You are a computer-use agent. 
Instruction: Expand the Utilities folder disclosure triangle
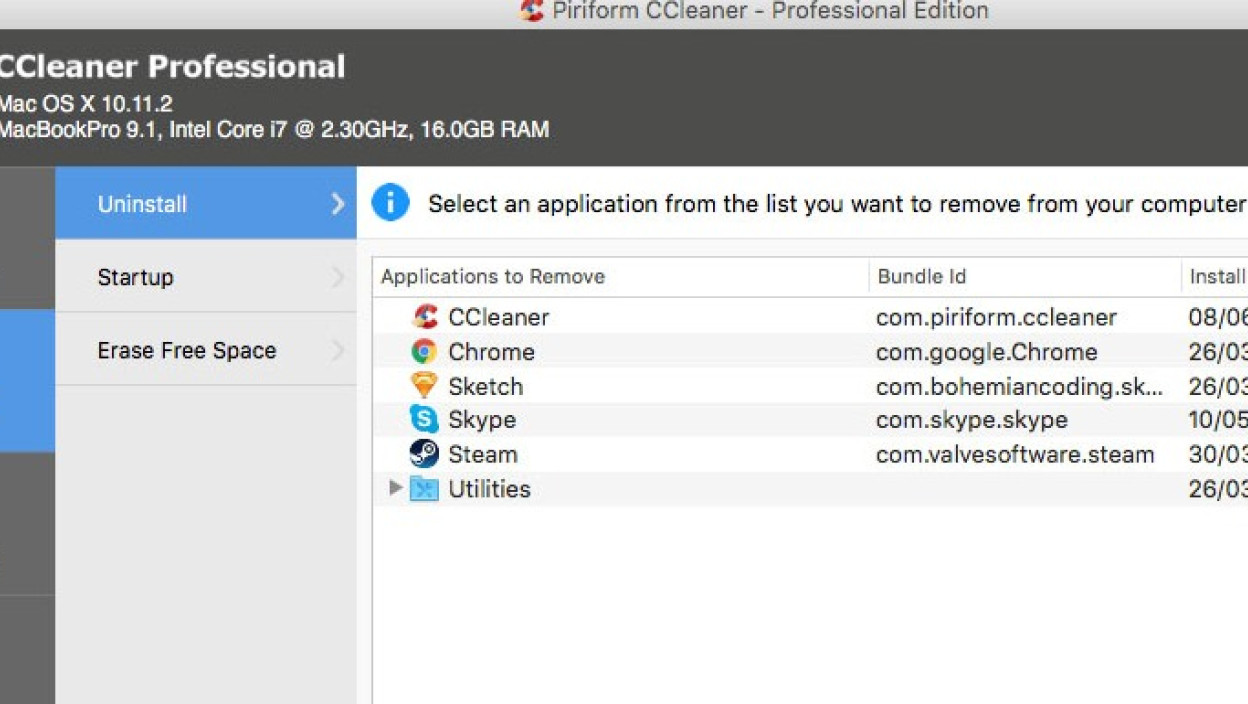click(396, 487)
